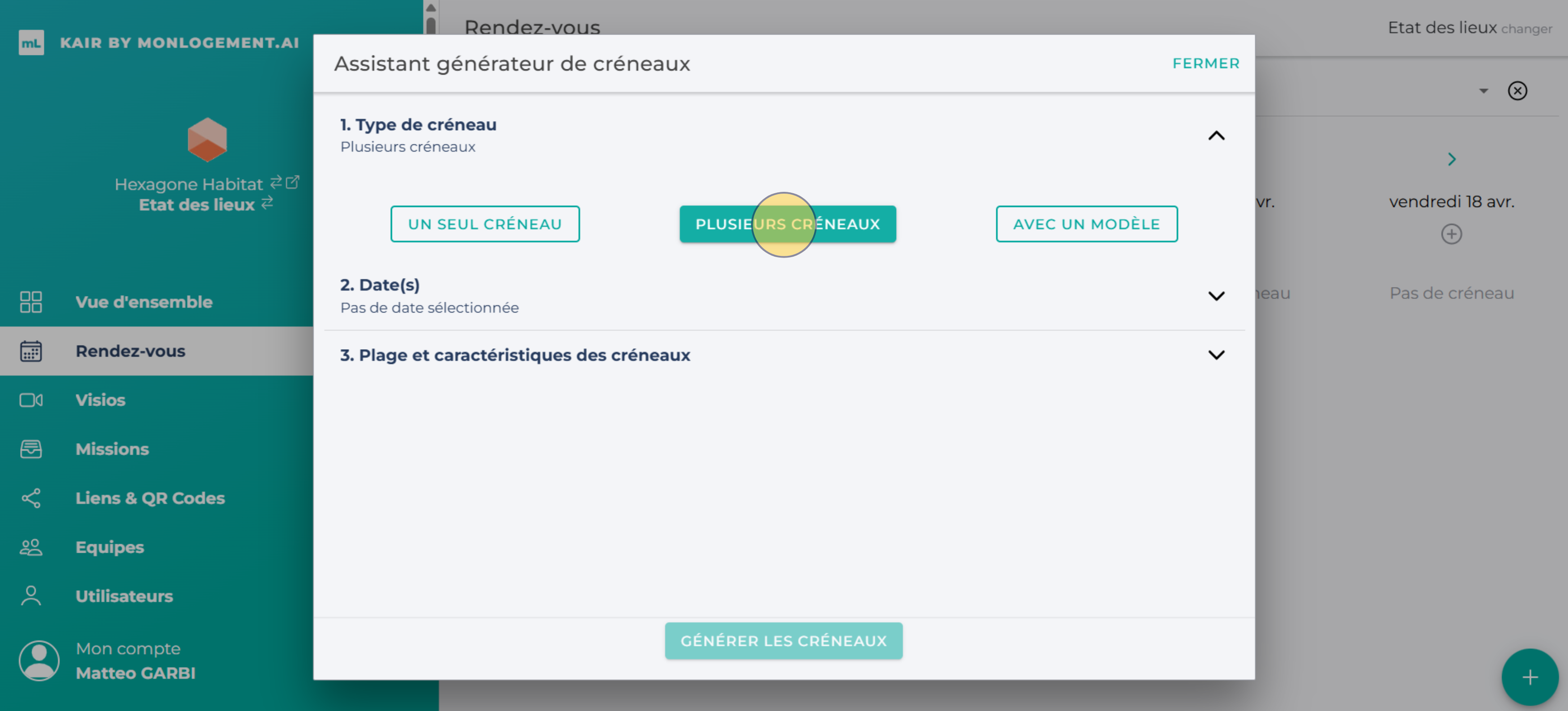Select Missions in the sidebar menu
Screen dimensions: 1568x711
[113, 449]
